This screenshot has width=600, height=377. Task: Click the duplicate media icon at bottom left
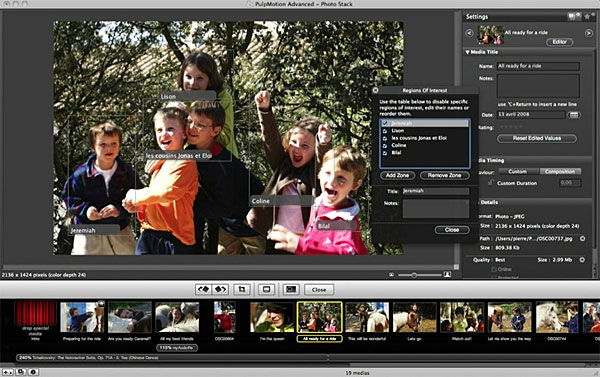[x=21, y=372]
